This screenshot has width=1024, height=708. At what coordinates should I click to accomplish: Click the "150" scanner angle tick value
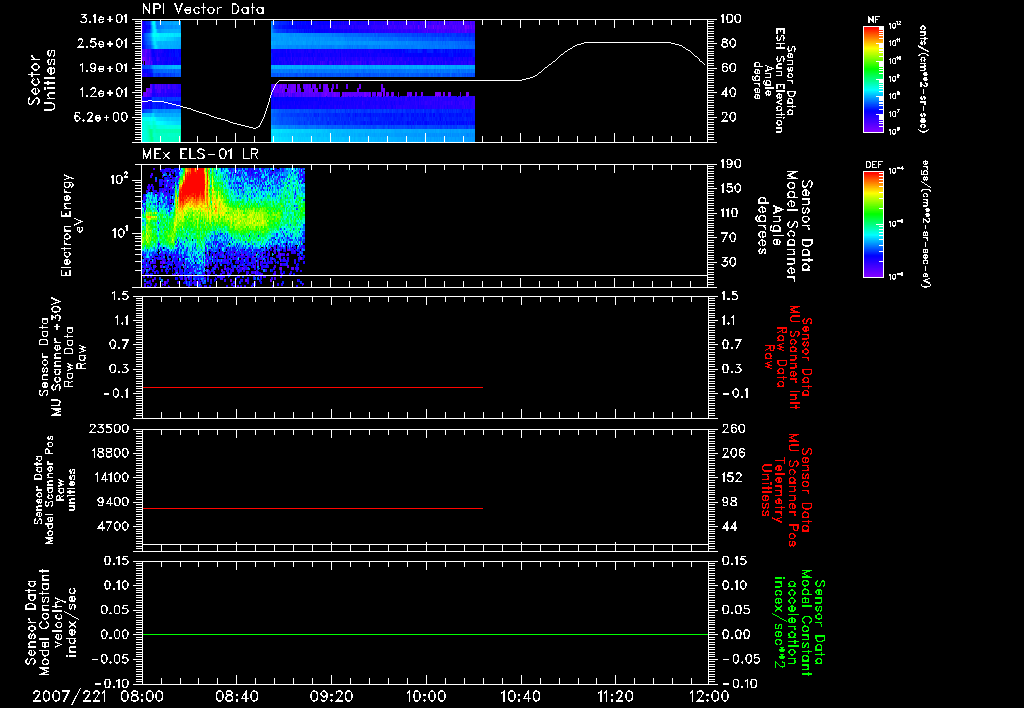731,189
